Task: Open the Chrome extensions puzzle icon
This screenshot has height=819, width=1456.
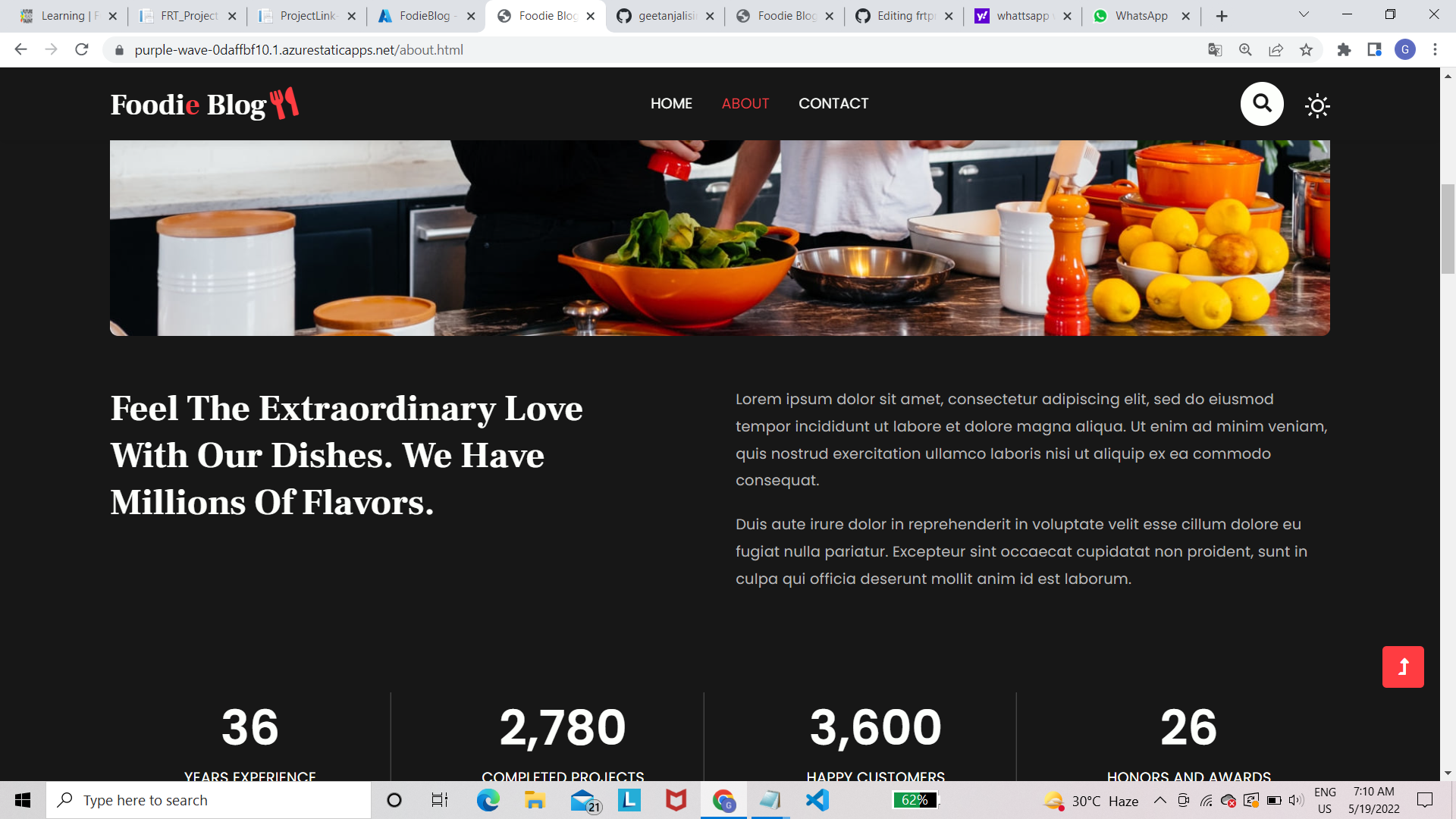Action: (1344, 50)
